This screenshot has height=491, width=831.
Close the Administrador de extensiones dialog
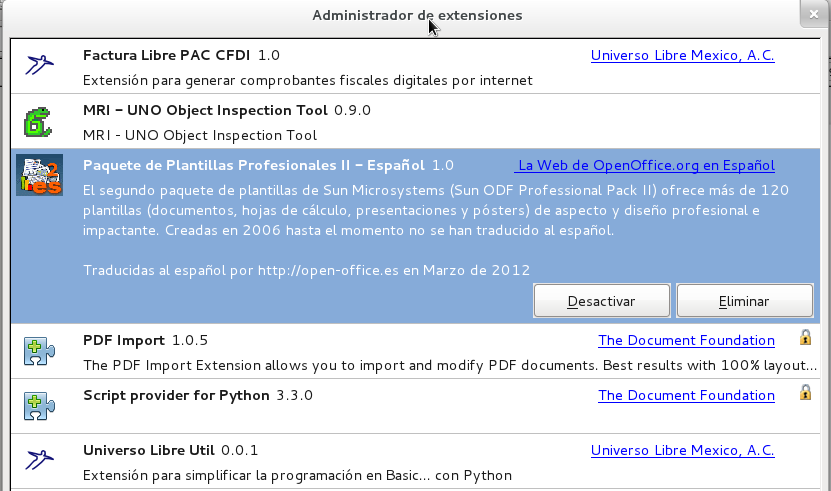[x=814, y=14]
